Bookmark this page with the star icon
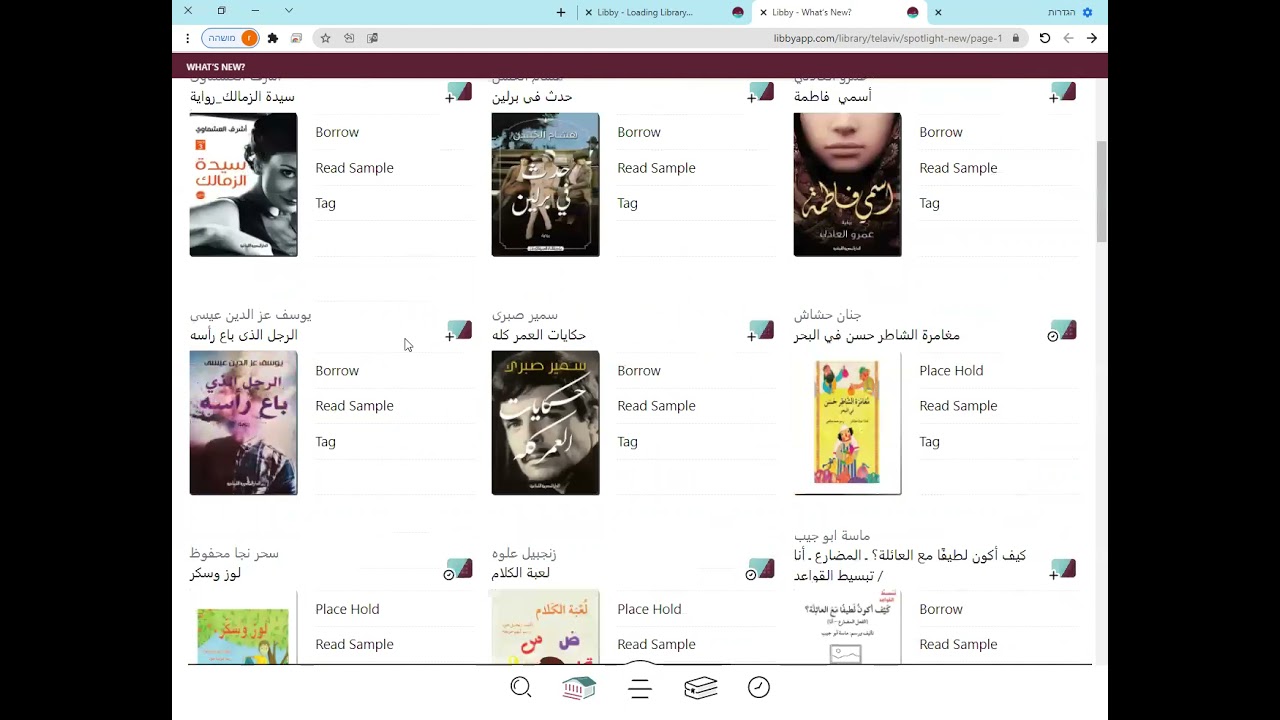The image size is (1280, 720). [x=325, y=38]
